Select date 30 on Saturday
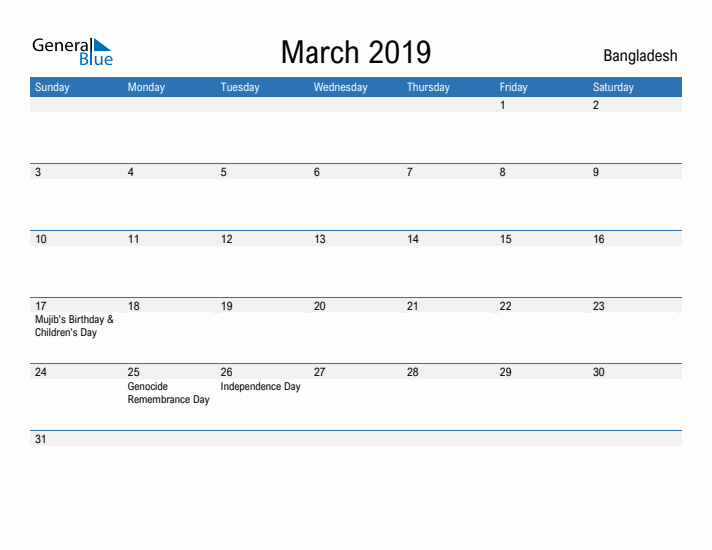 coord(599,372)
